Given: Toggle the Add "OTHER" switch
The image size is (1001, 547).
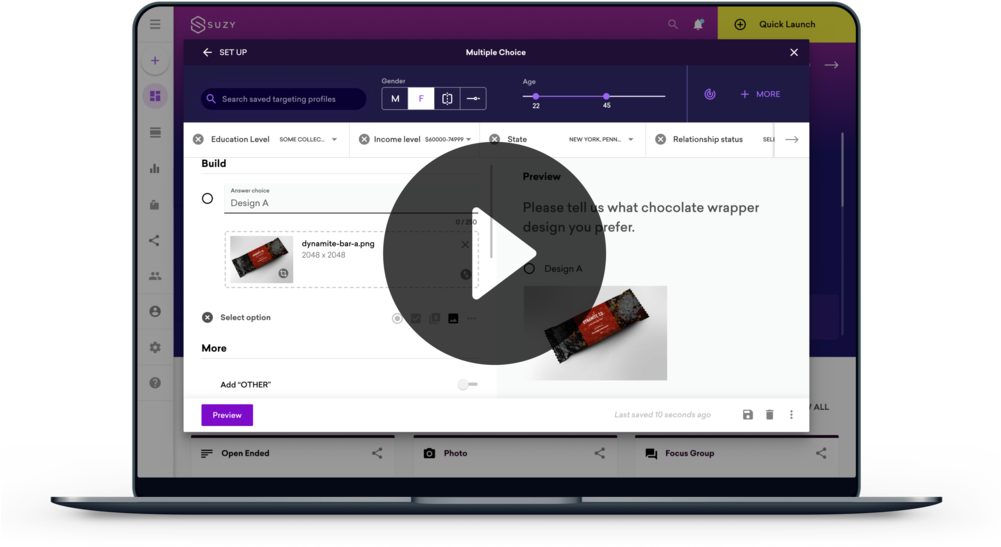Looking at the screenshot, I should (x=467, y=384).
